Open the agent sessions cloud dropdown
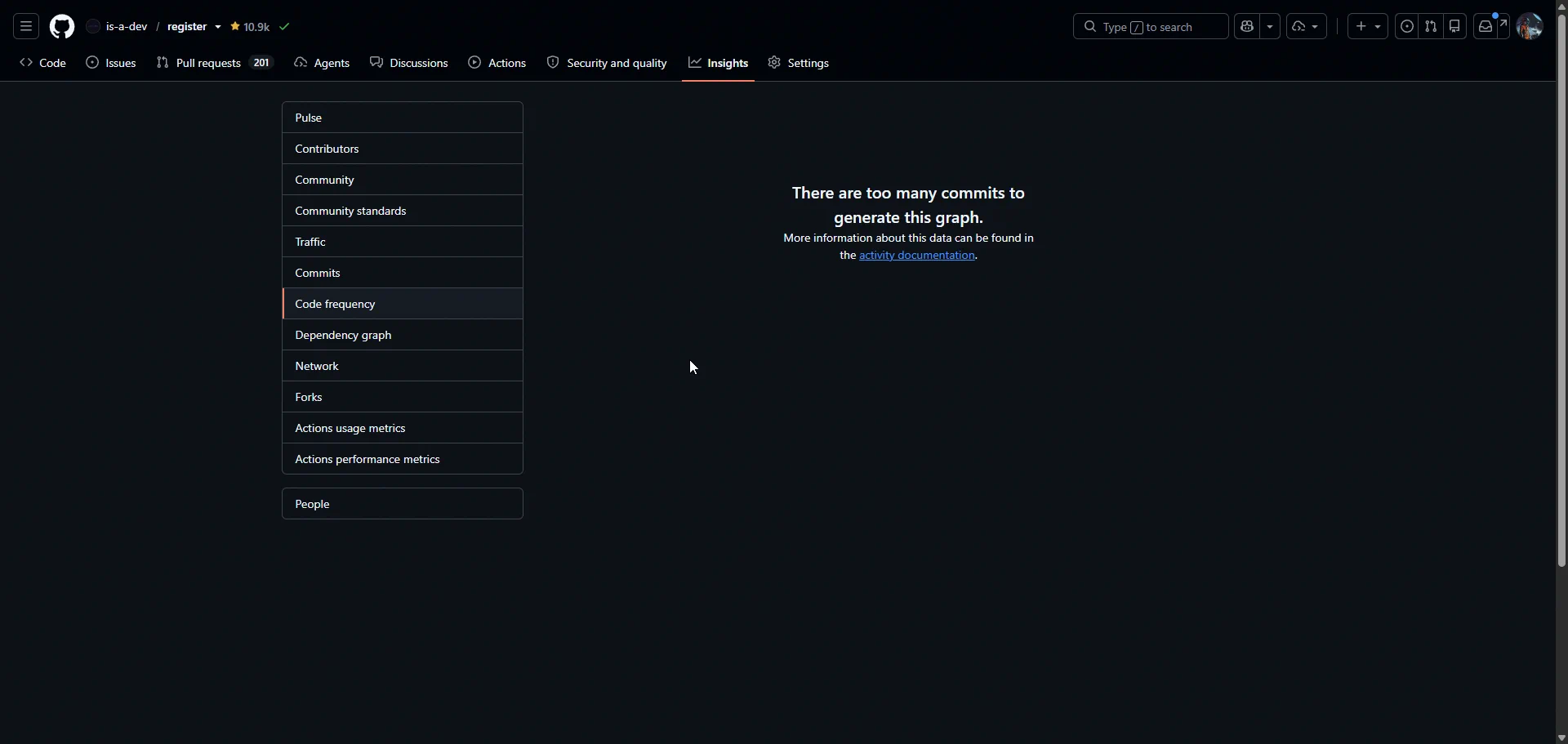Screen dimensions: 1568x744 click(x=1306, y=27)
